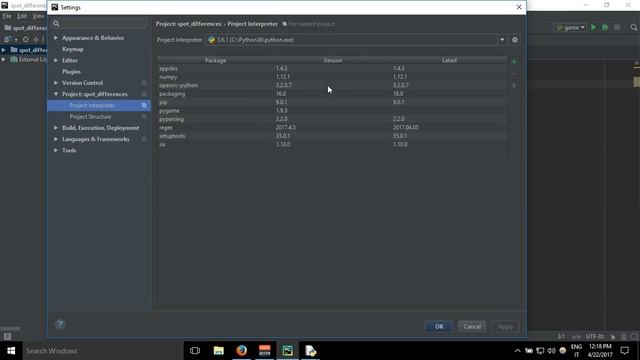640x360 pixels.
Task: Click the Apply button
Action: [x=505, y=327]
